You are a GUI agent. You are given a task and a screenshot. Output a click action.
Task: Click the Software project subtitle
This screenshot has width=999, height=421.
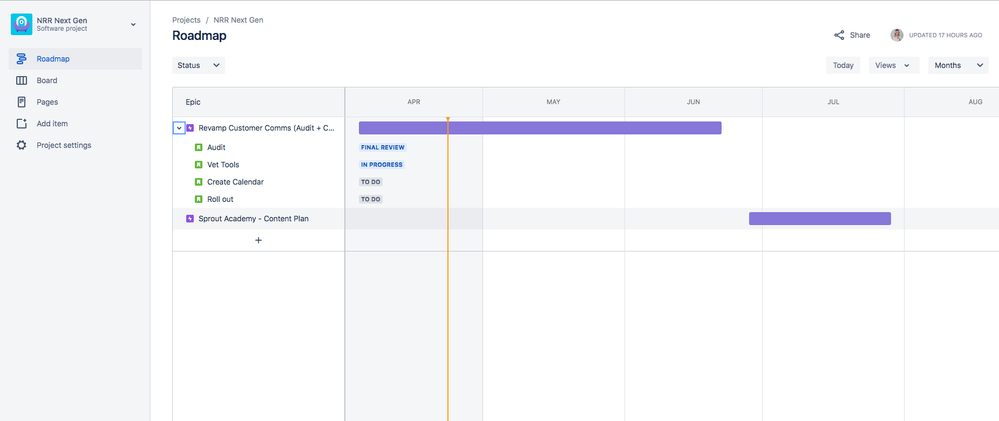pos(62,29)
